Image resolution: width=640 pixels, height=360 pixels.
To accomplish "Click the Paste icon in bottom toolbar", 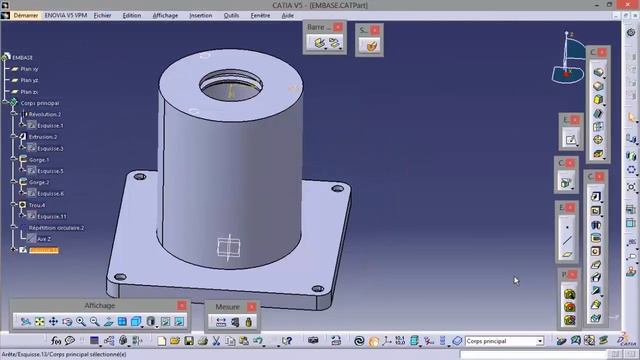I will 244,341.
